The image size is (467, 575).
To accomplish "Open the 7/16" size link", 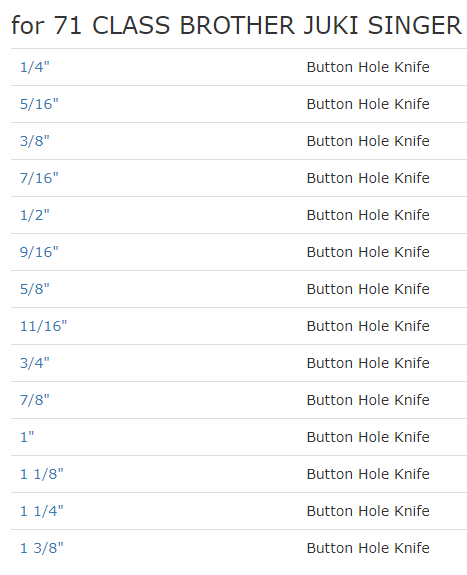I will point(39,178).
